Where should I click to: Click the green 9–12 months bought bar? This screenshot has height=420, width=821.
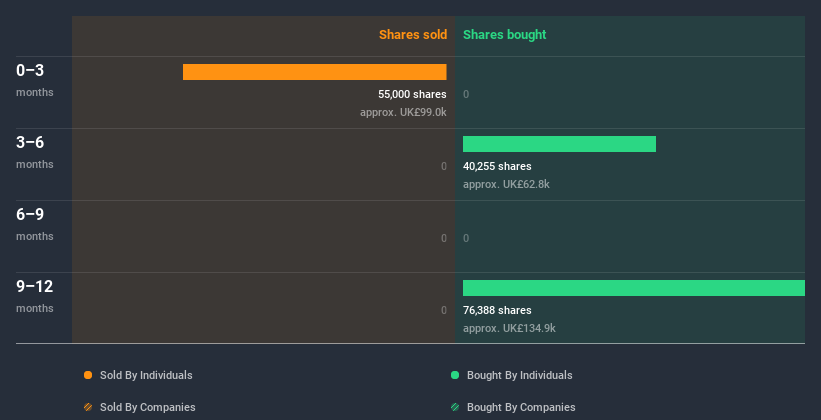(634, 288)
